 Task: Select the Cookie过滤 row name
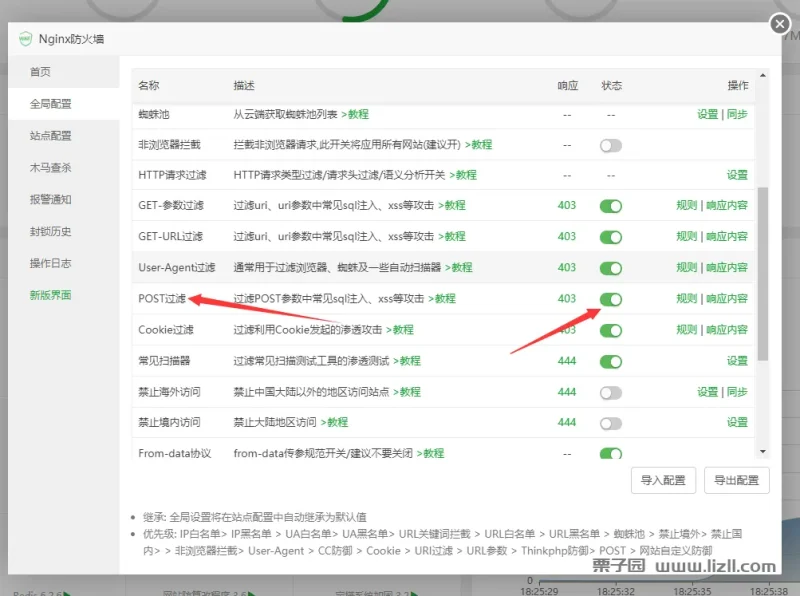tap(166, 330)
